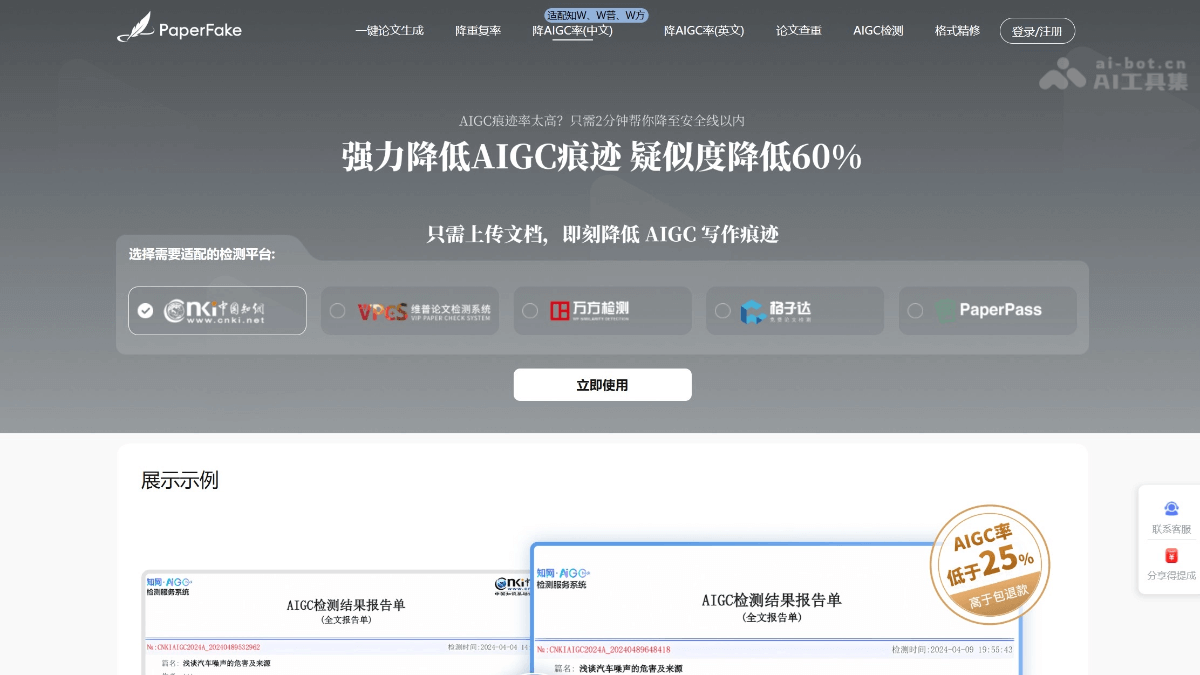
Task: Select the 中国知网 CNKI platform logo
Action: coord(213,311)
